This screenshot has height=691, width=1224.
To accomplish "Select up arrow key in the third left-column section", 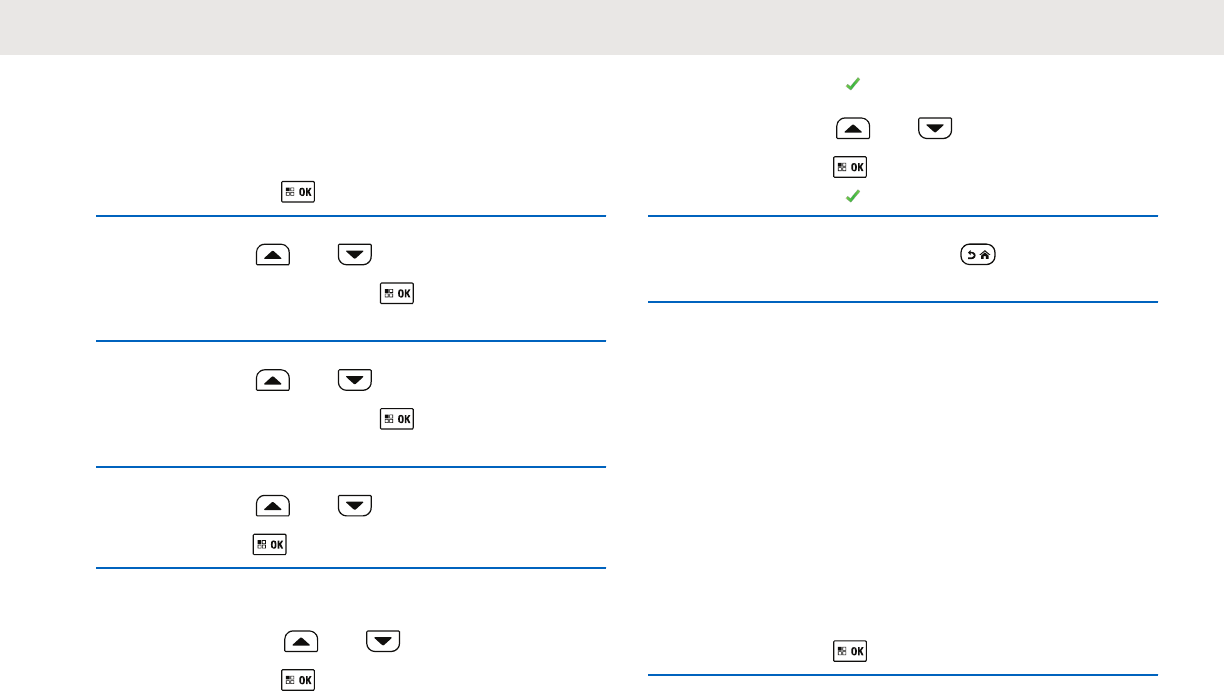I will (x=273, y=380).
